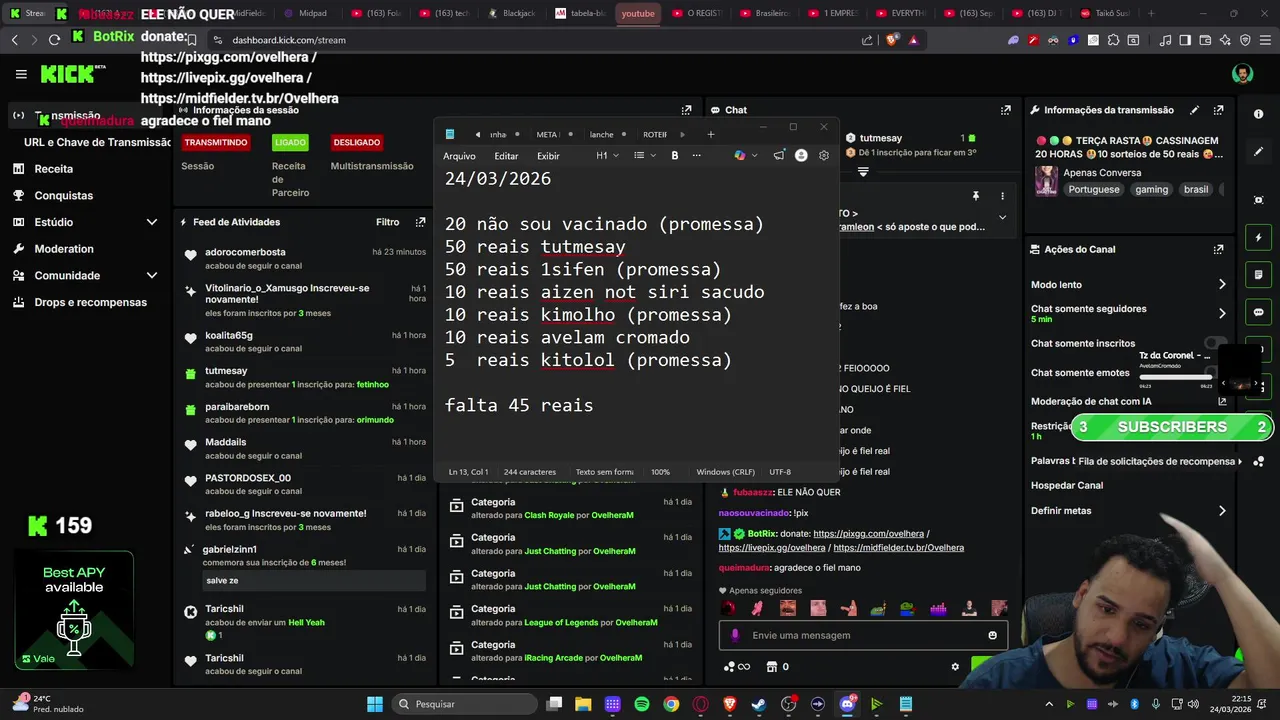Pop out the Ações do Canal panel
The image size is (1280, 720).
click(x=1218, y=249)
